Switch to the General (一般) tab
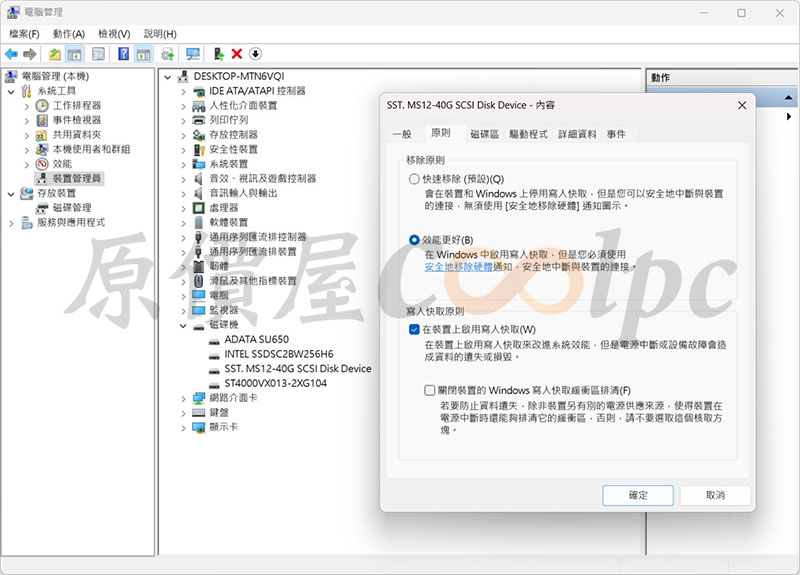Screen dimensions: 800x575 pos(402,134)
